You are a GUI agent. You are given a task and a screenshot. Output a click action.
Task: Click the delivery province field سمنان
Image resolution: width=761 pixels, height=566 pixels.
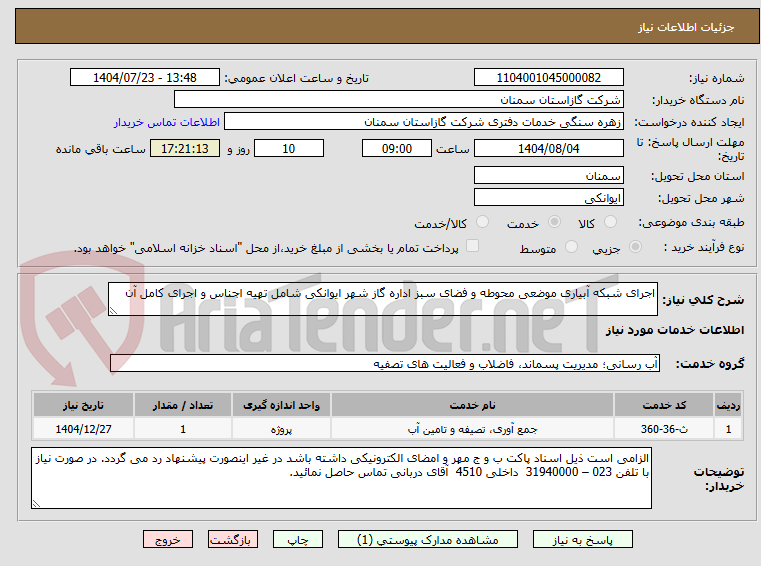pos(548,175)
